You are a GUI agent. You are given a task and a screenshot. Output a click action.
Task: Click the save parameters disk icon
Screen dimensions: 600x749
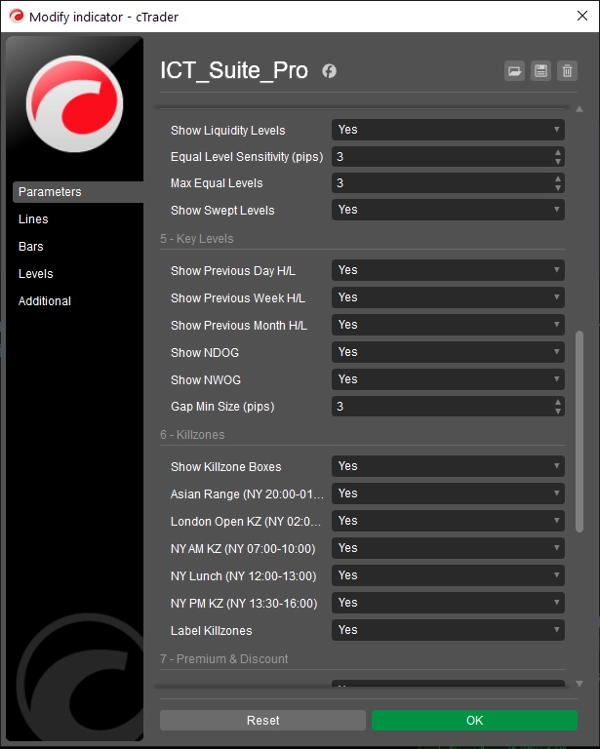click(541, 71)
